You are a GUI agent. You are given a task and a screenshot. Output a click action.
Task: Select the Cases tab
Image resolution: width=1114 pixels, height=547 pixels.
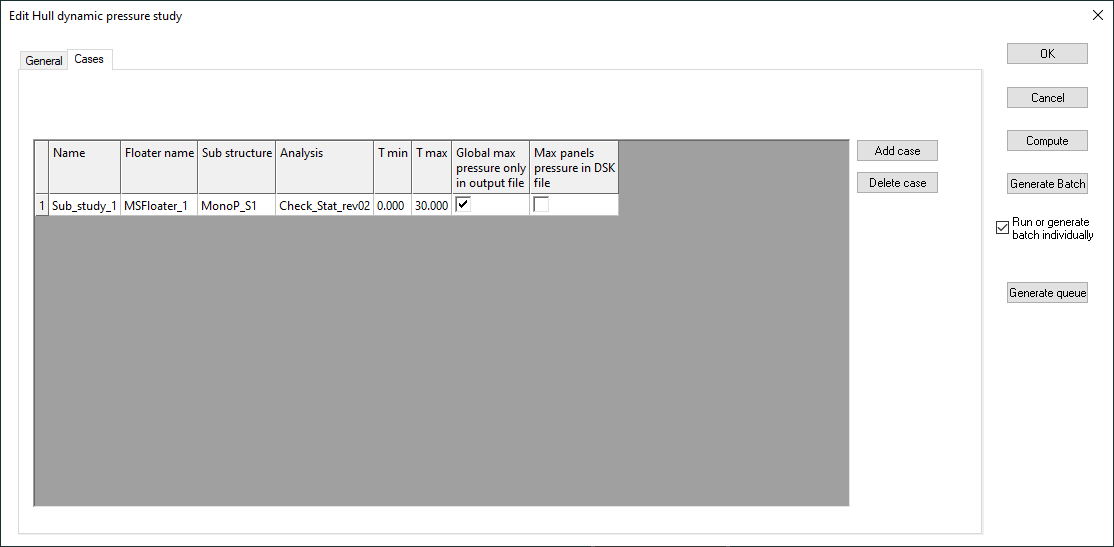point(90,59)
